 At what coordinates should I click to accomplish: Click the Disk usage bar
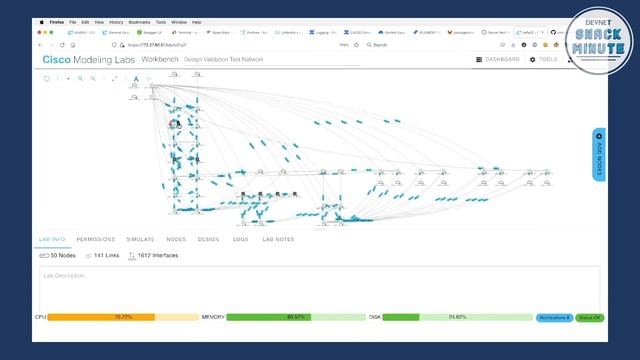[458, 317]
